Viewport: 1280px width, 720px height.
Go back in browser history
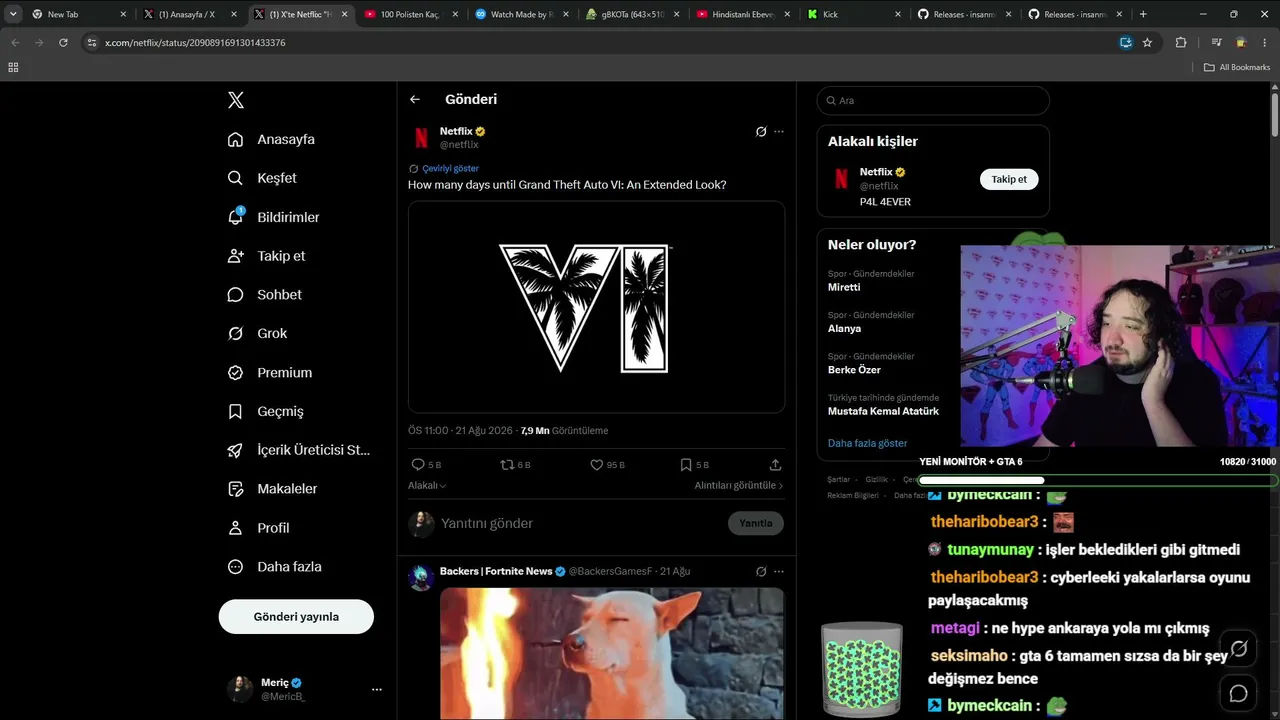pyautogui.click(x=15, y=43)
